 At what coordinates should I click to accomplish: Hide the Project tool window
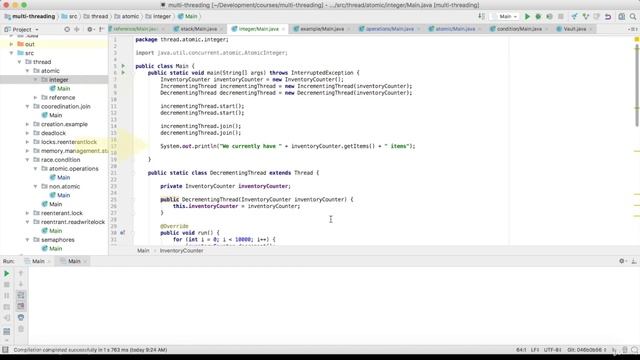click(101, 29)
